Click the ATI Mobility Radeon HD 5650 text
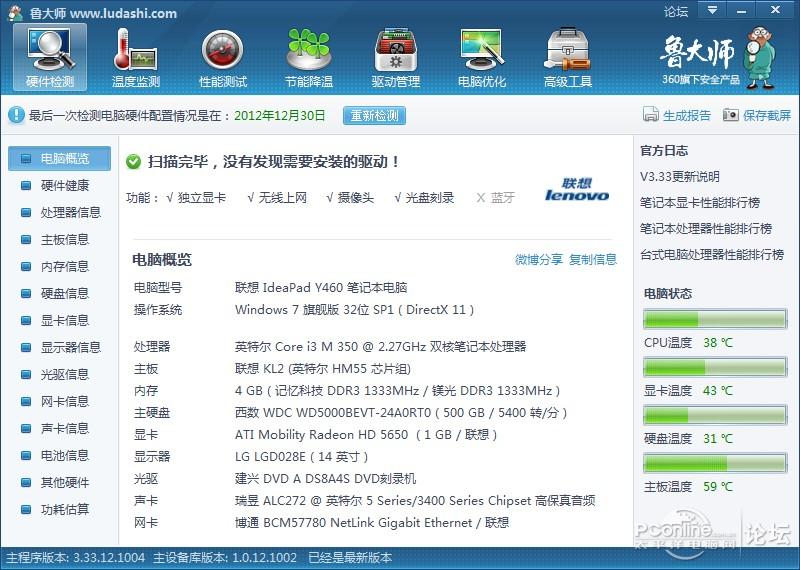 366,435
